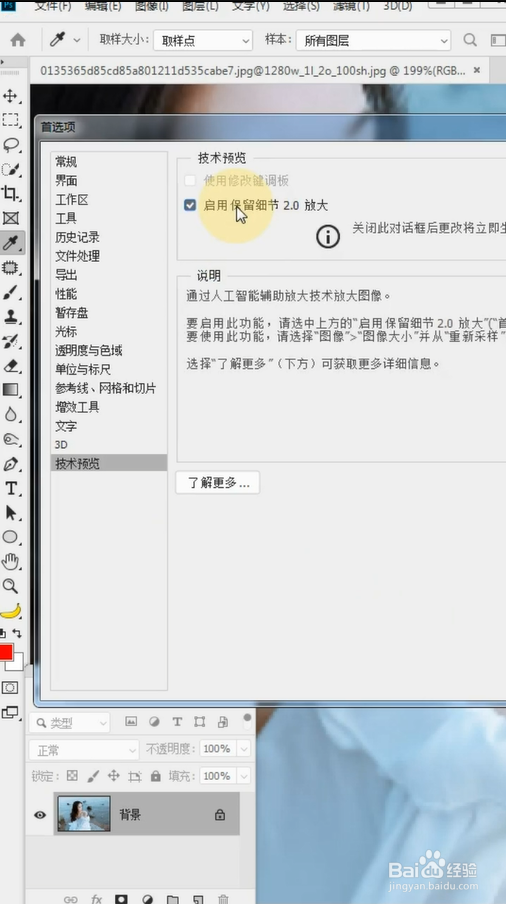
Task: Select the Clone Stamp tool
Action: point(10,317)
